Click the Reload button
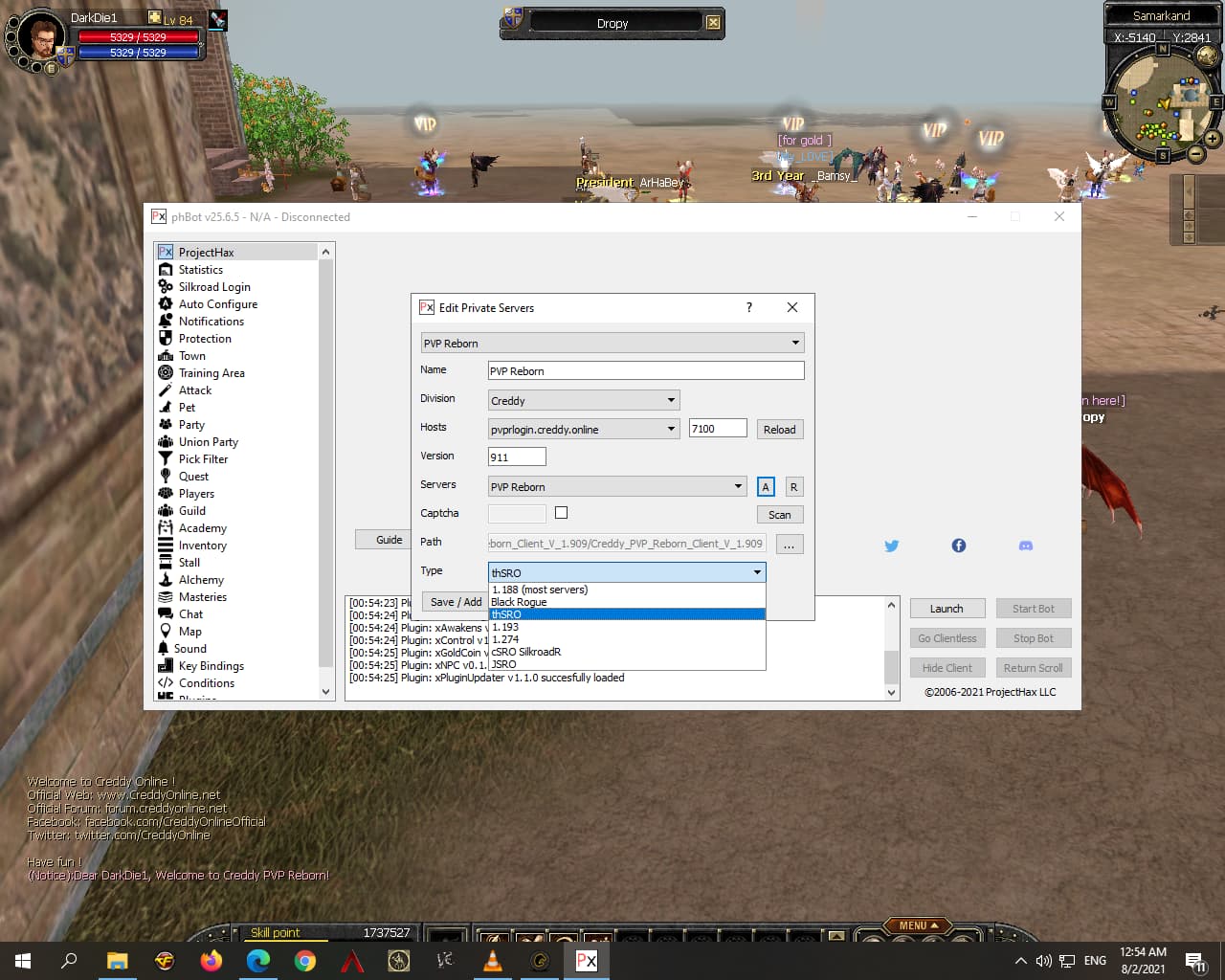This screenshot has height=980, width=1225. (x=779, y=430)
